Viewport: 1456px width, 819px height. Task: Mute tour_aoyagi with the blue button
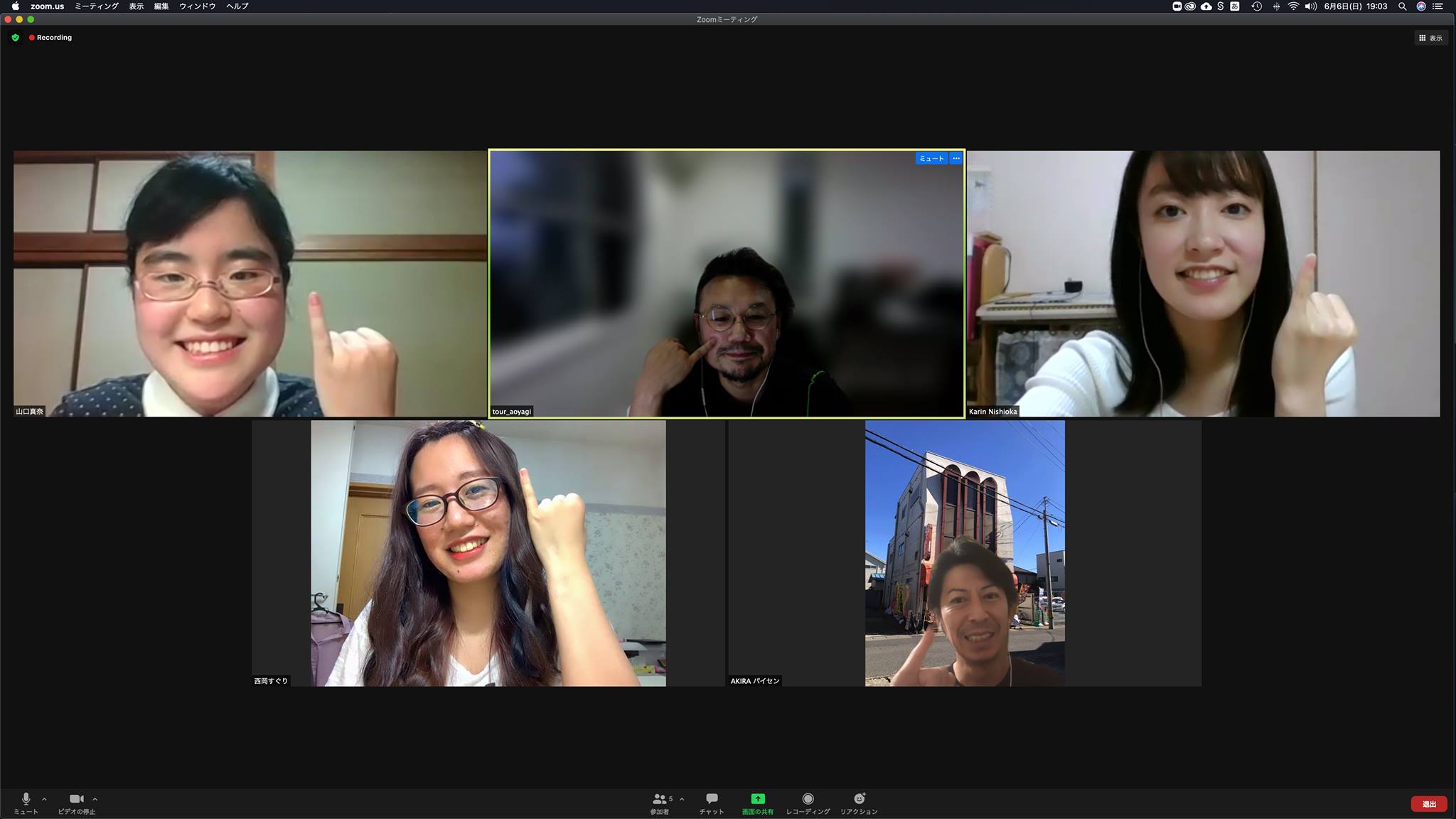pos(931,159)
